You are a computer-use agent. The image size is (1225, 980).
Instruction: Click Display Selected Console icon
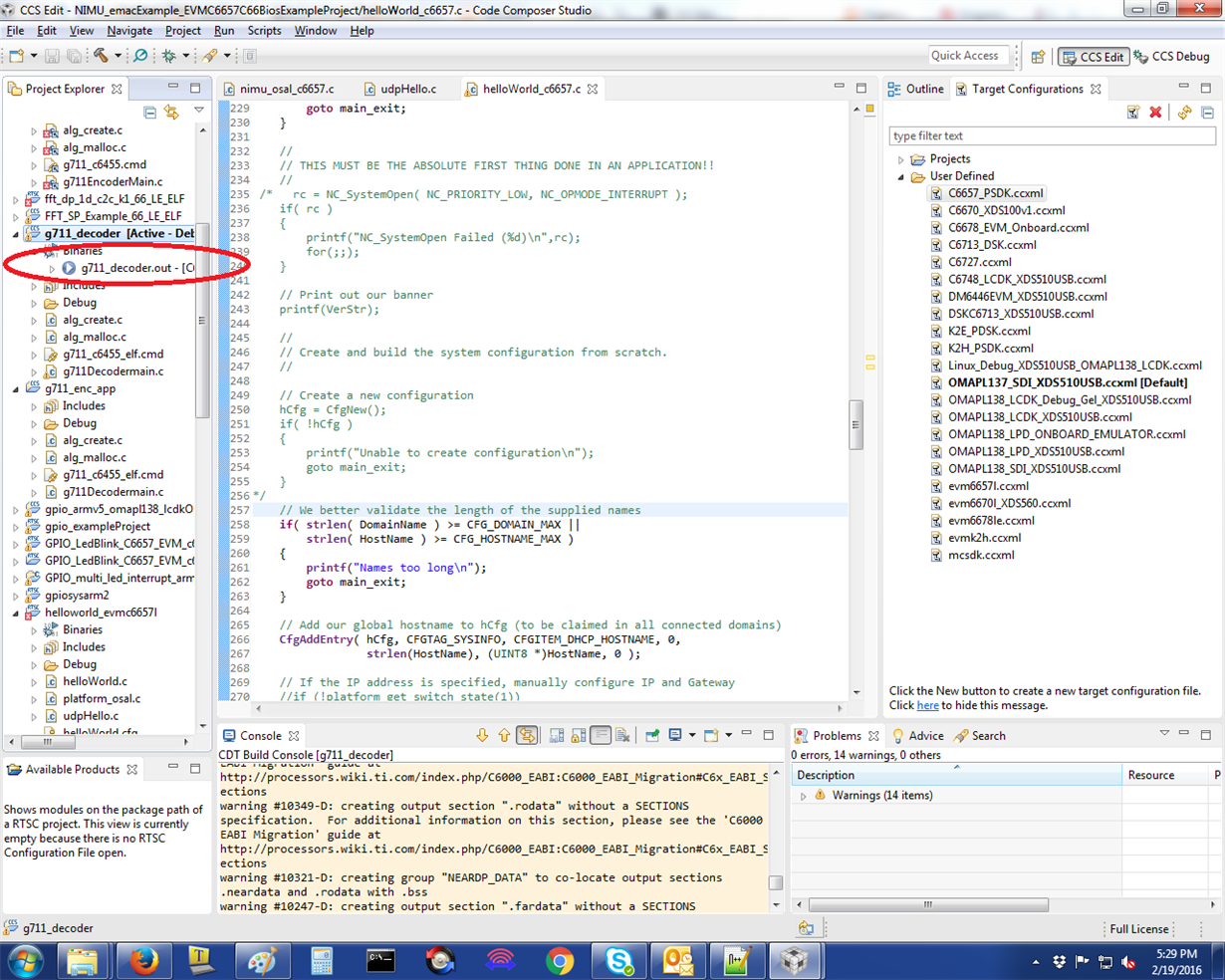coord(675,736)
